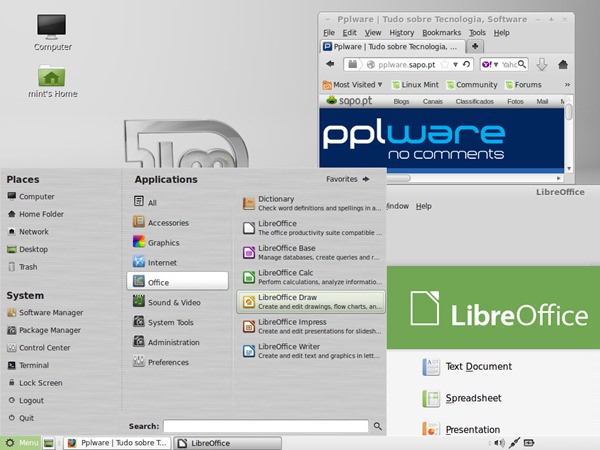Go to Firefox home page icon
Screen dimensions: 600x450
click(x=562, y=64)
